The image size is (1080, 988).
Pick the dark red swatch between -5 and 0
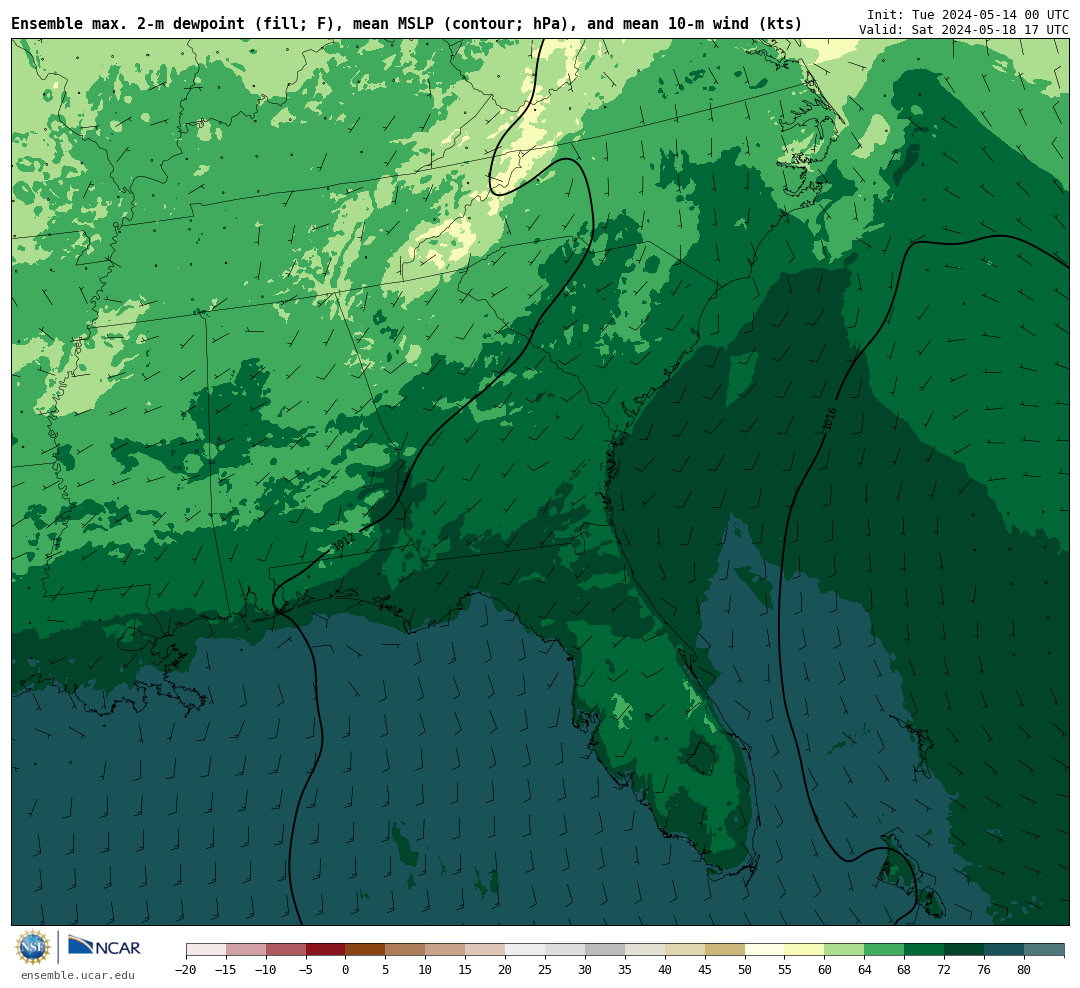[x=326, y=951]
